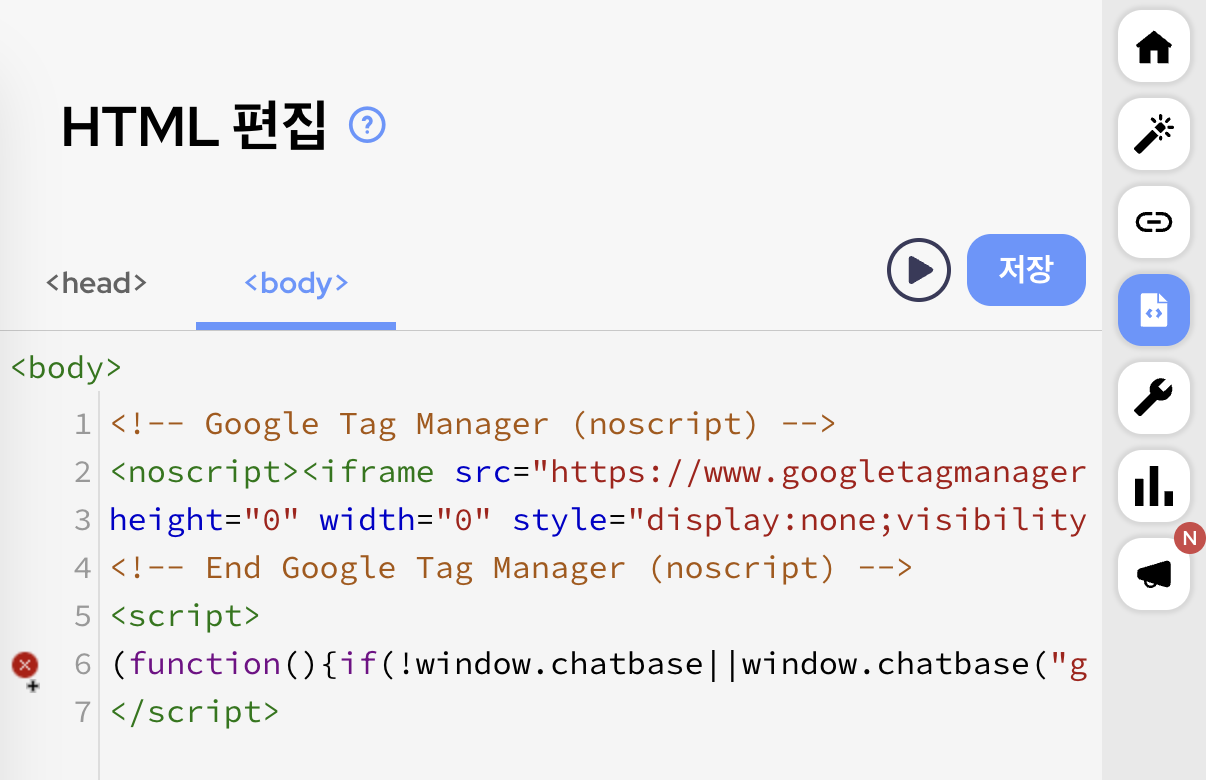Viewport: 1206px width, 780px height.
Task: Switch to the <head> tab
Action: [97, 283]
